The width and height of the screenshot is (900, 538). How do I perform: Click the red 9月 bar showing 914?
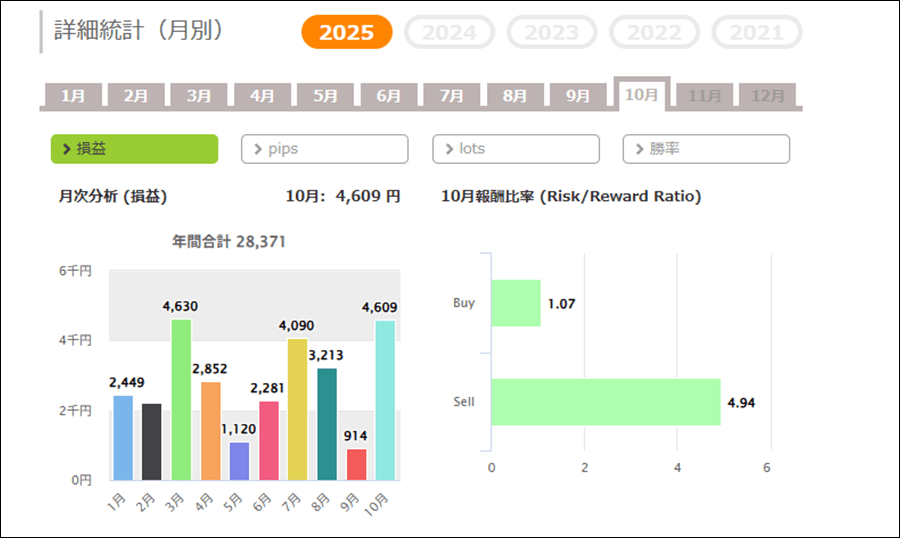pyautogui.click(x=355, y=464)
